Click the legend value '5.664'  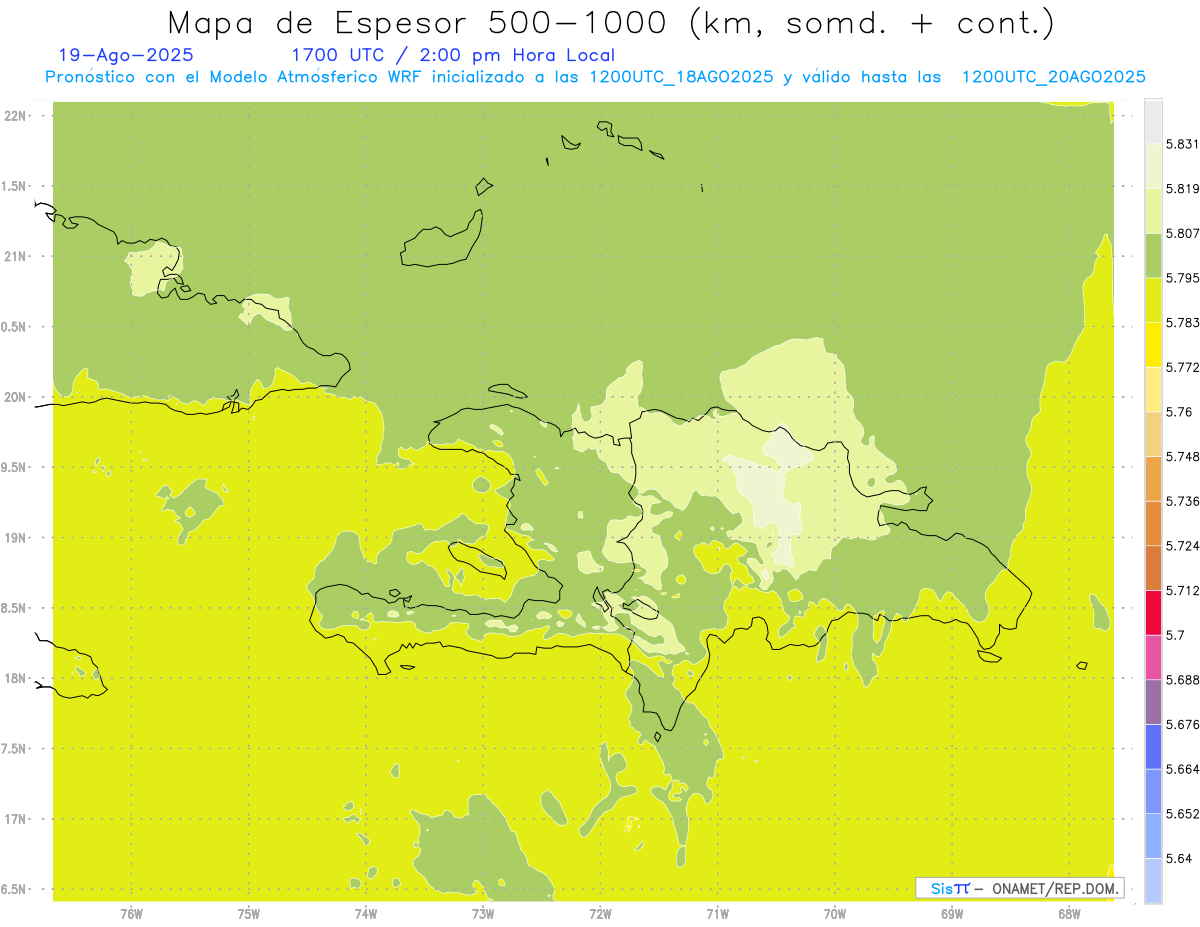(x=1182, y=769)
